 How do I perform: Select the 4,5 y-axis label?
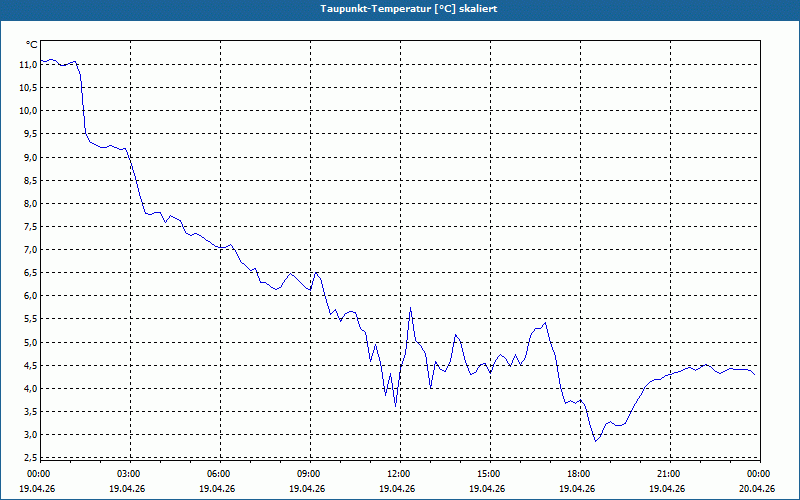(x=30, y=365)
